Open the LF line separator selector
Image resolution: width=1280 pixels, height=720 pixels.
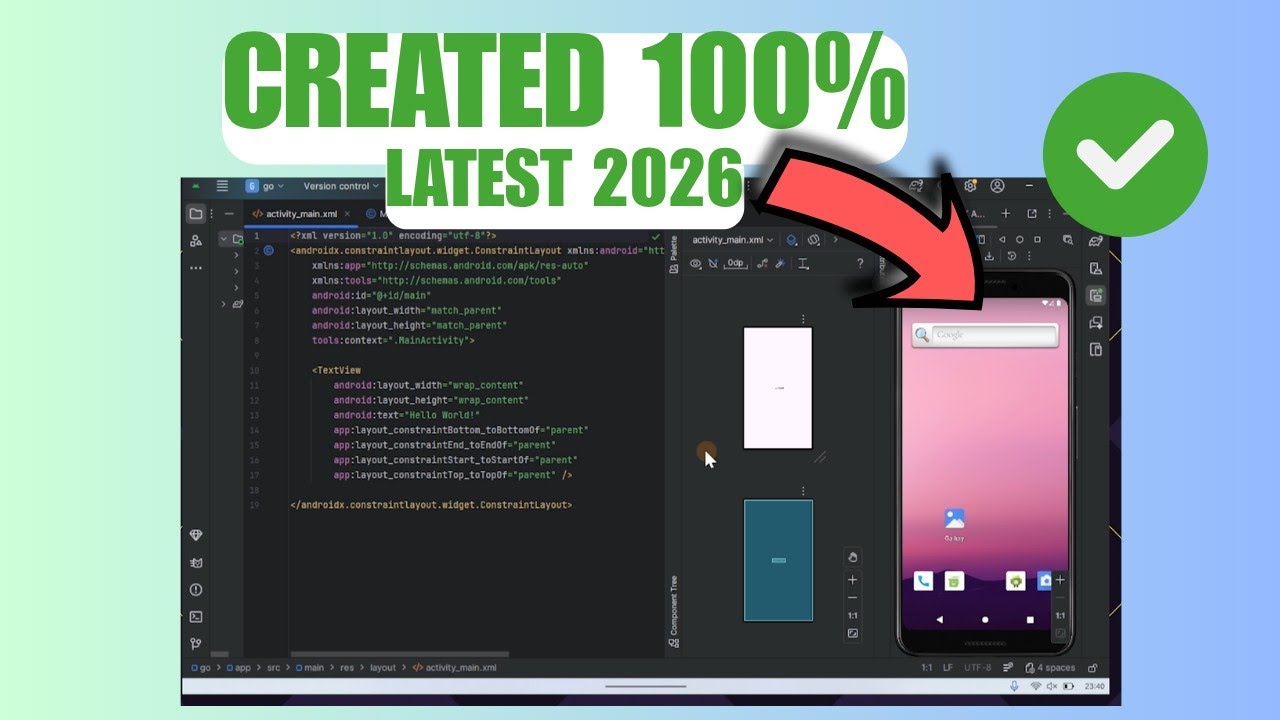pos(949,668)
